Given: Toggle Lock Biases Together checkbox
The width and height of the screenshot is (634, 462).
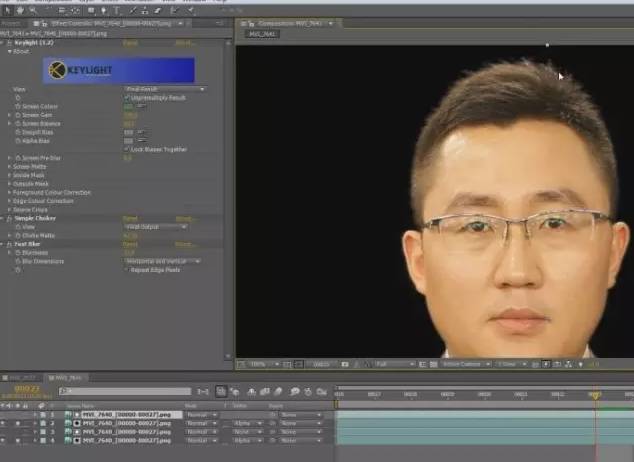Looking at the screenshot, I should pyautogui.click(x=127, y=150).
